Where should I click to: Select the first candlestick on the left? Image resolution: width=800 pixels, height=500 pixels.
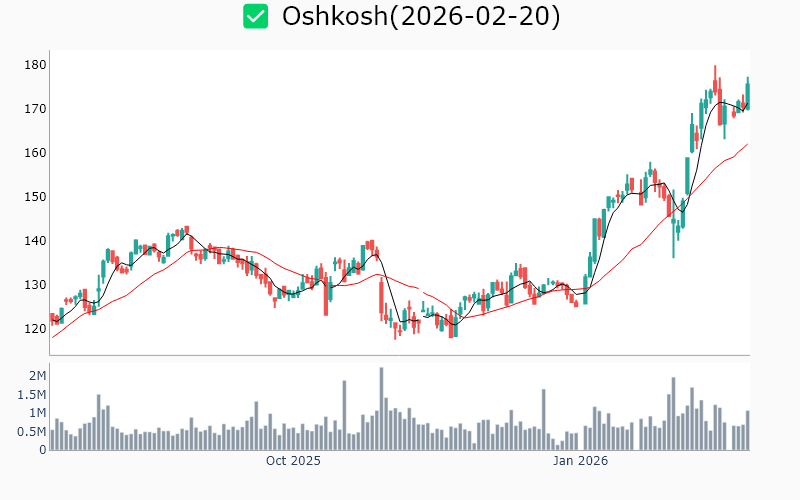point(52,318)
